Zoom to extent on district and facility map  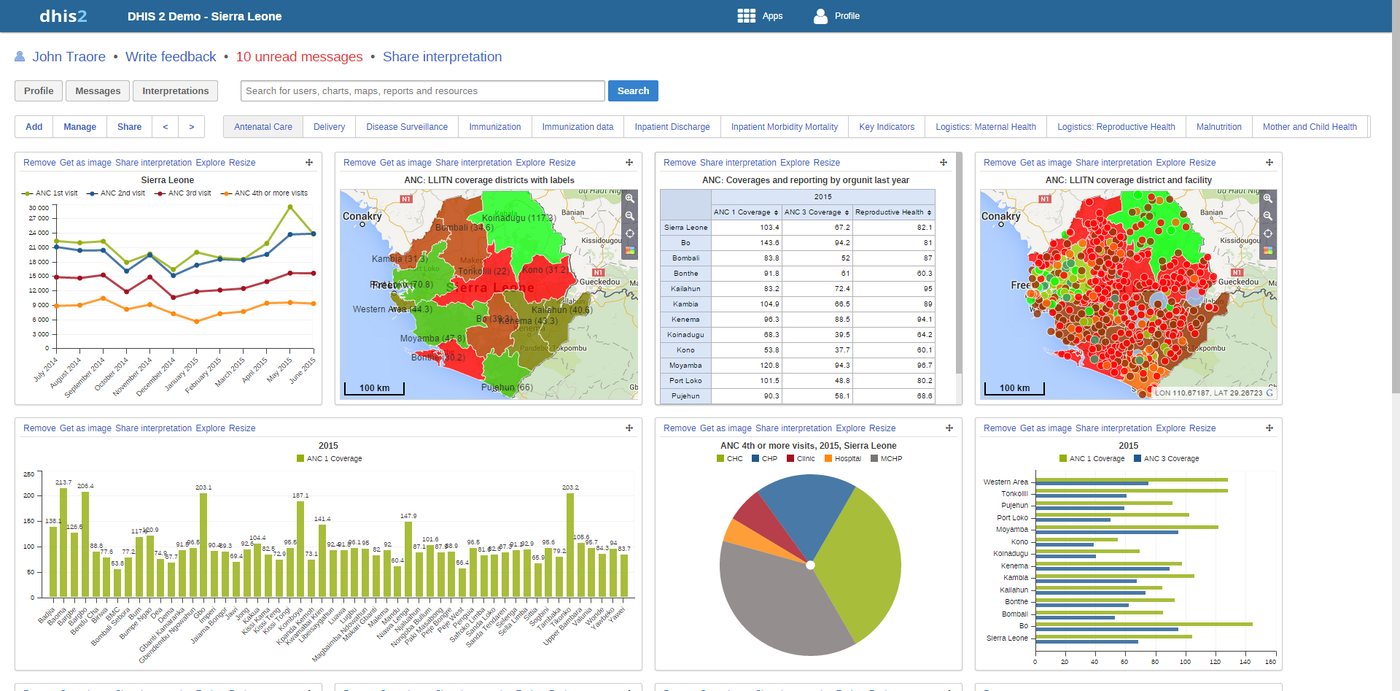click(x=1270, y=233)
